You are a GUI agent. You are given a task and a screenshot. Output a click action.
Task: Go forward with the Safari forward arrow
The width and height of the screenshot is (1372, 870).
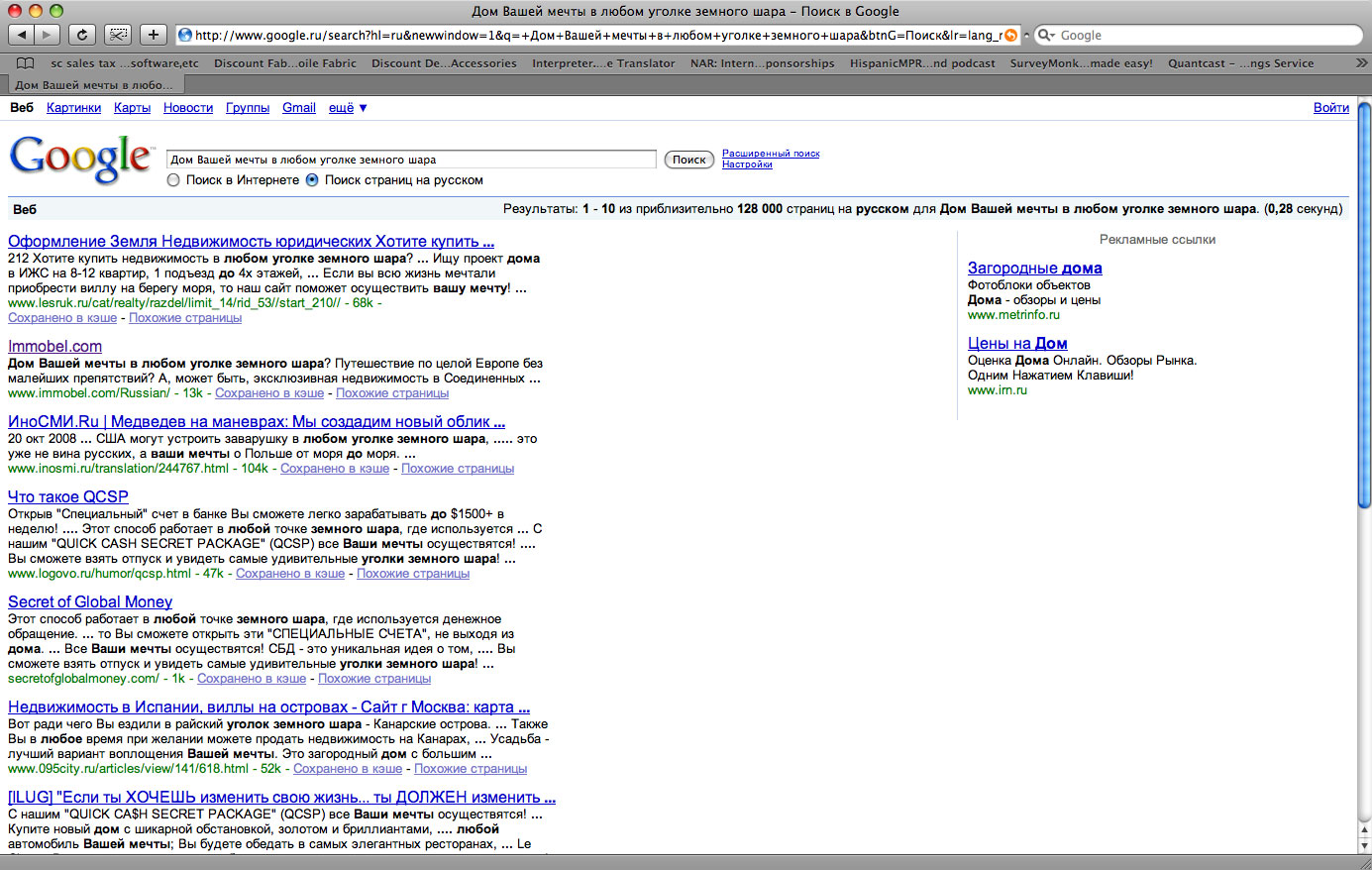[x=48, y=35]
